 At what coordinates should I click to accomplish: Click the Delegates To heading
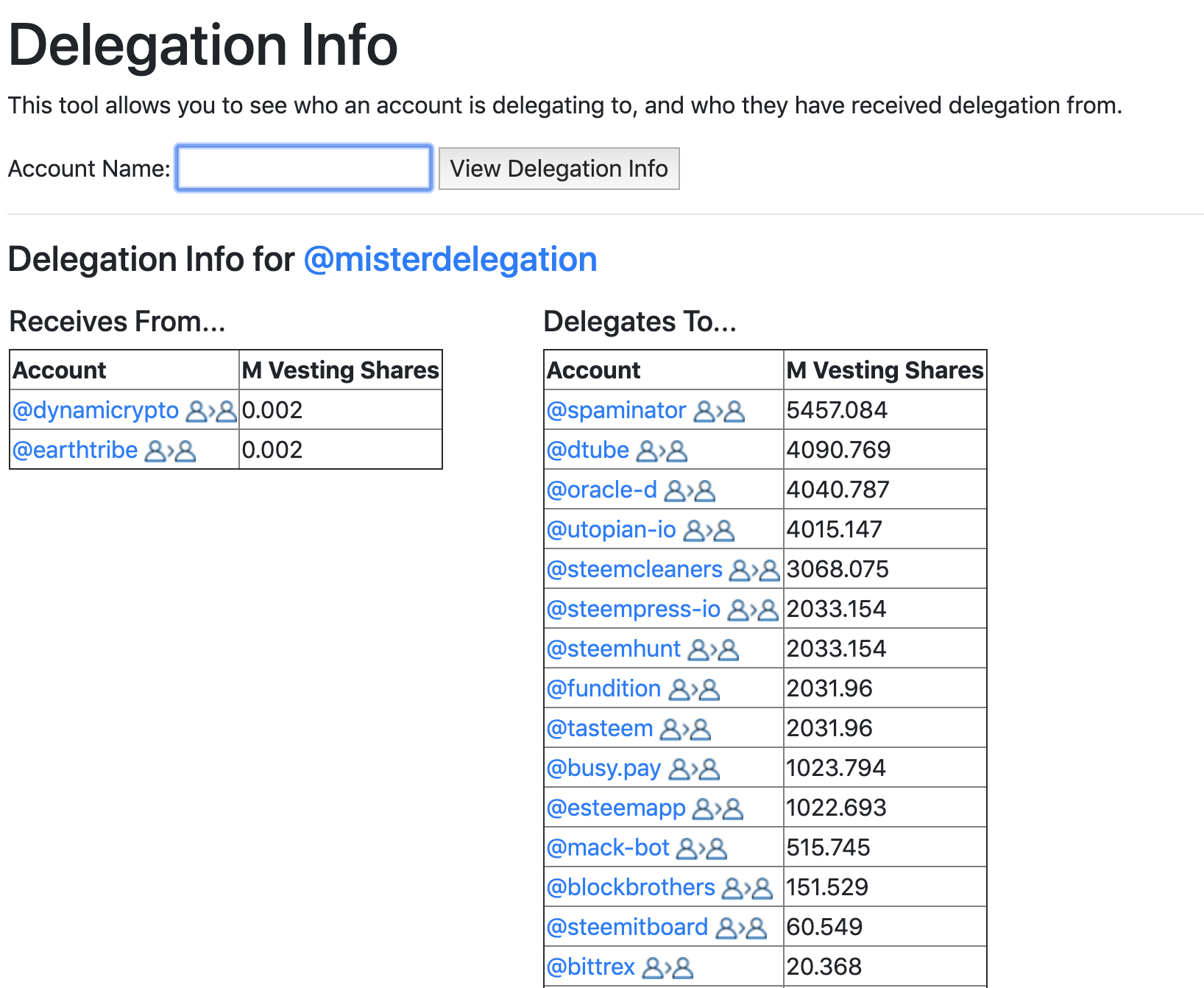tap(640, 322)
